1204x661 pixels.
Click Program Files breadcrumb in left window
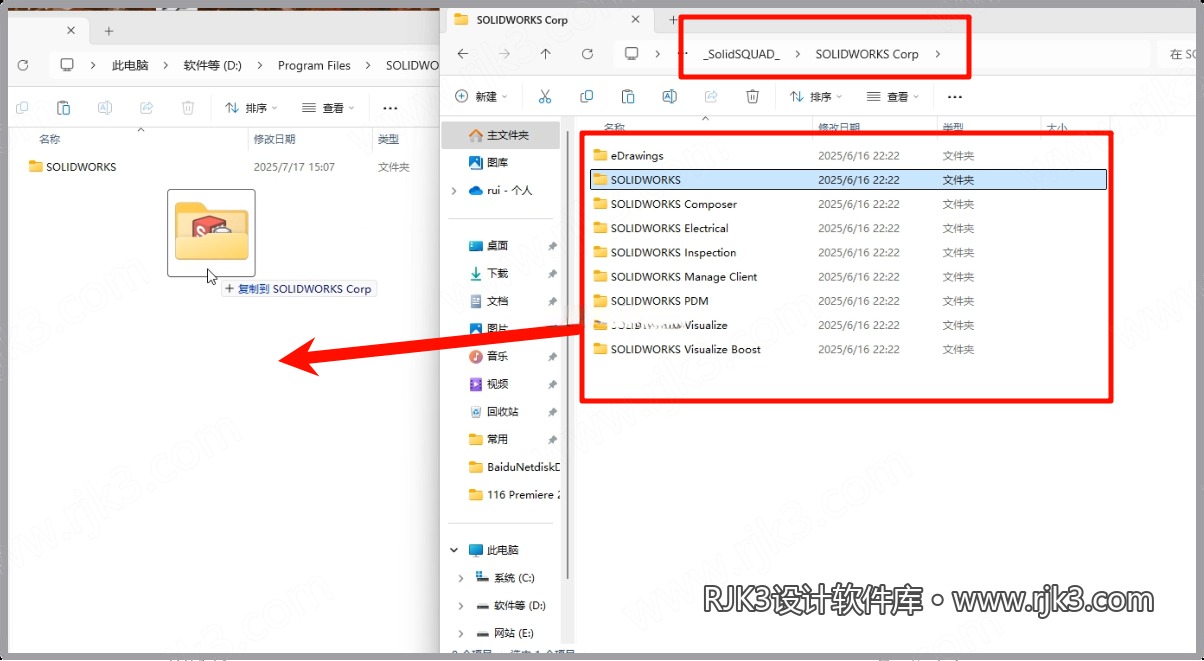pos(314,65)
